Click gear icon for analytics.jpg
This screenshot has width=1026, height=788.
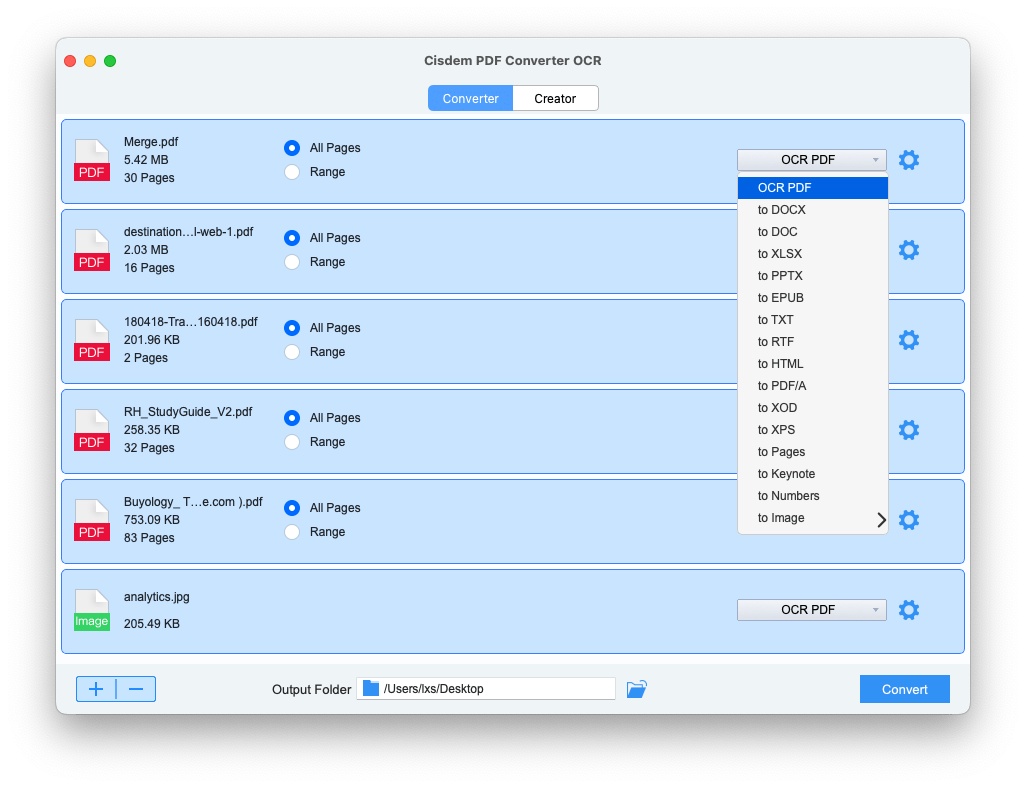pos(908,610)
